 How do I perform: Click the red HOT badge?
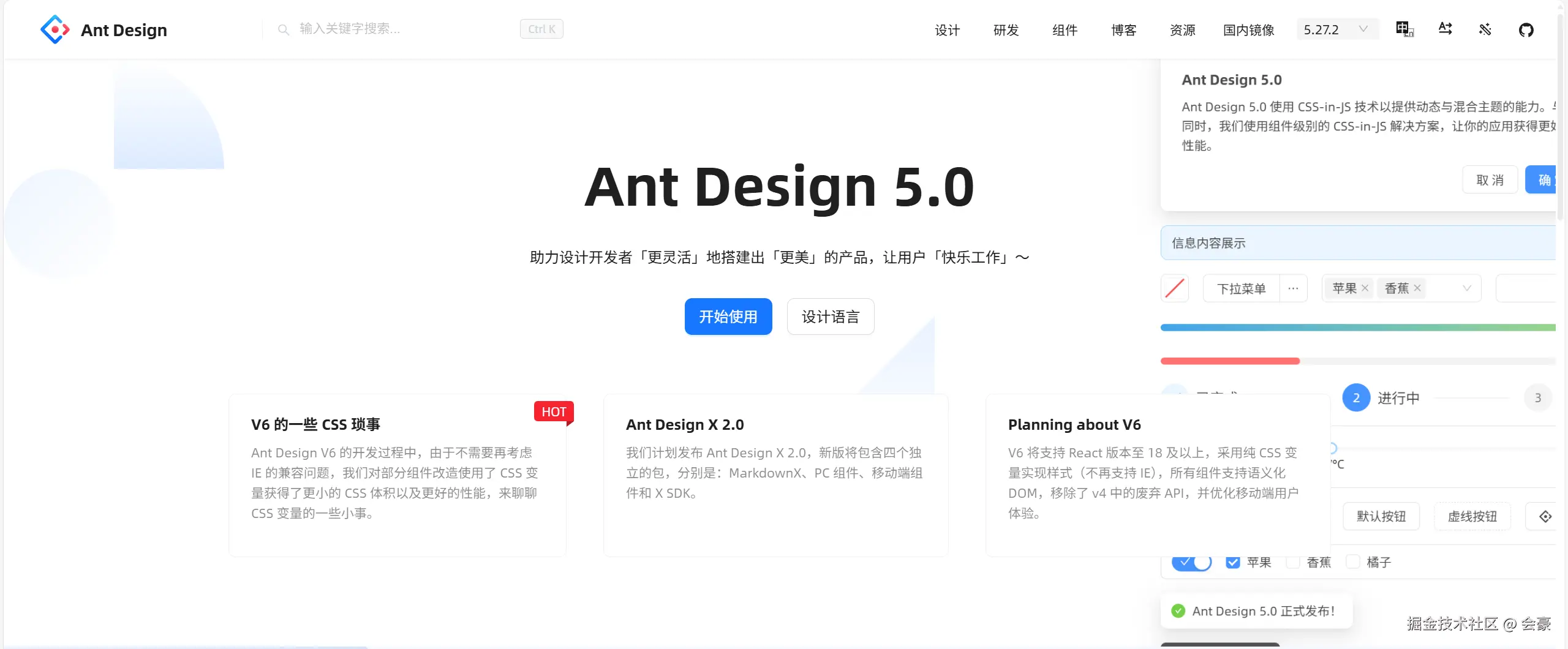[x=554, y=412]
